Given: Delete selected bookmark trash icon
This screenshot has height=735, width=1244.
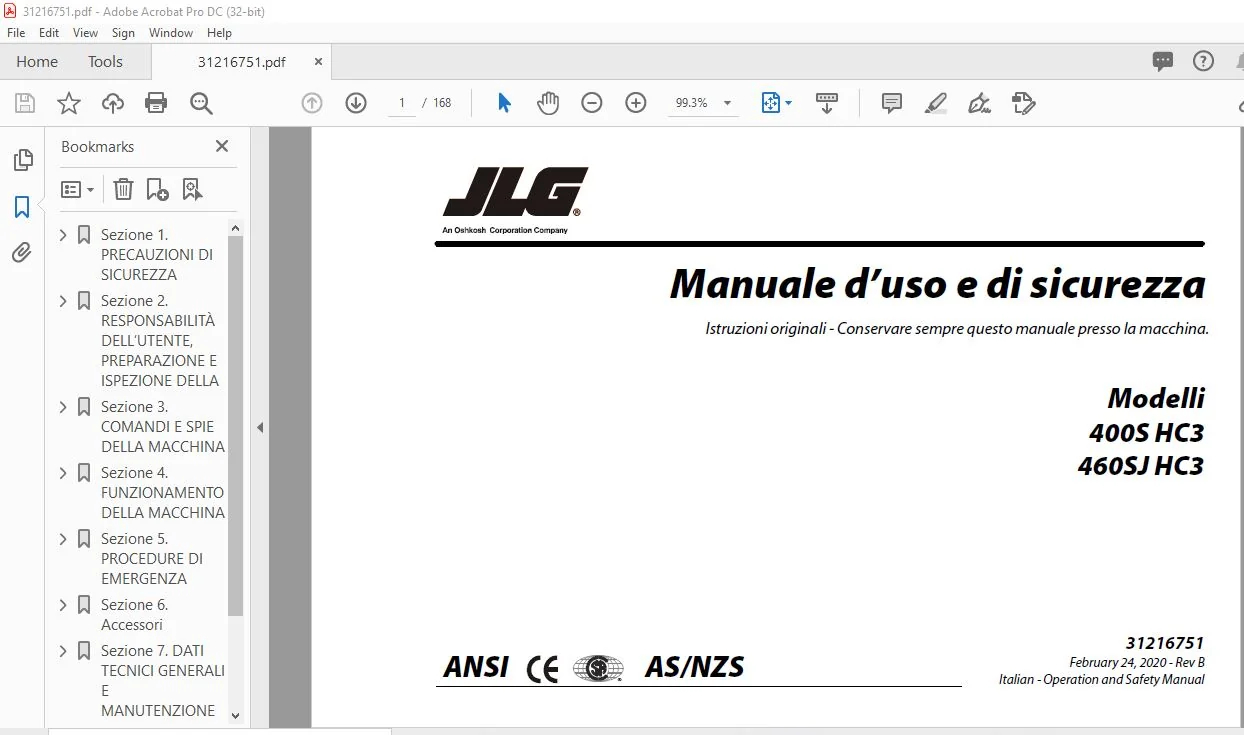Looking at the screenshot, I should click(x=123, y=189).
